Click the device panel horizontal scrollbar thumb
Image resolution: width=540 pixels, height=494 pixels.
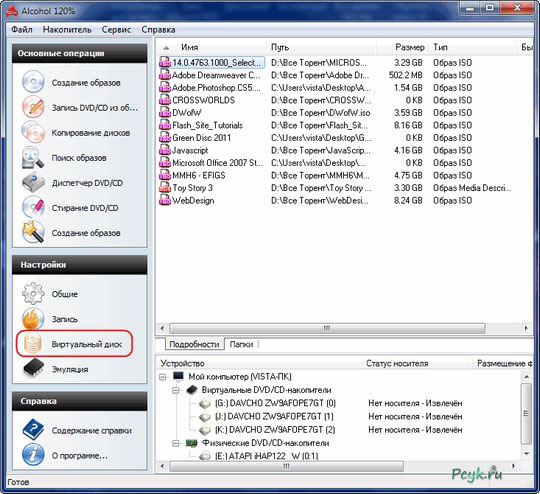(x=286, y=466)
